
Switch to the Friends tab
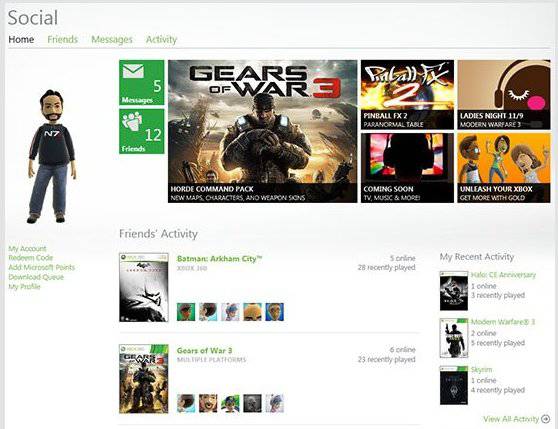click(x=63, y=39)
